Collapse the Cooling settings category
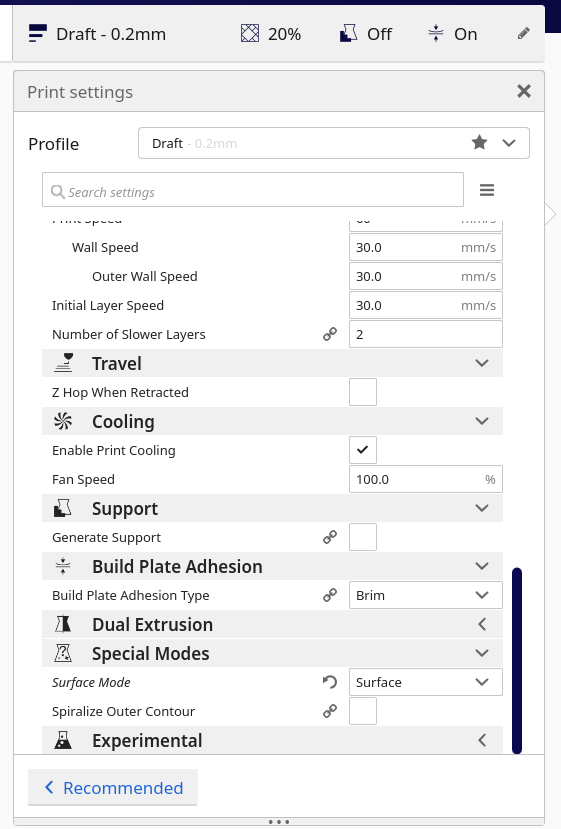Image resolution: width=561 pixels, height=829 pixels. [x=272, y=421]
